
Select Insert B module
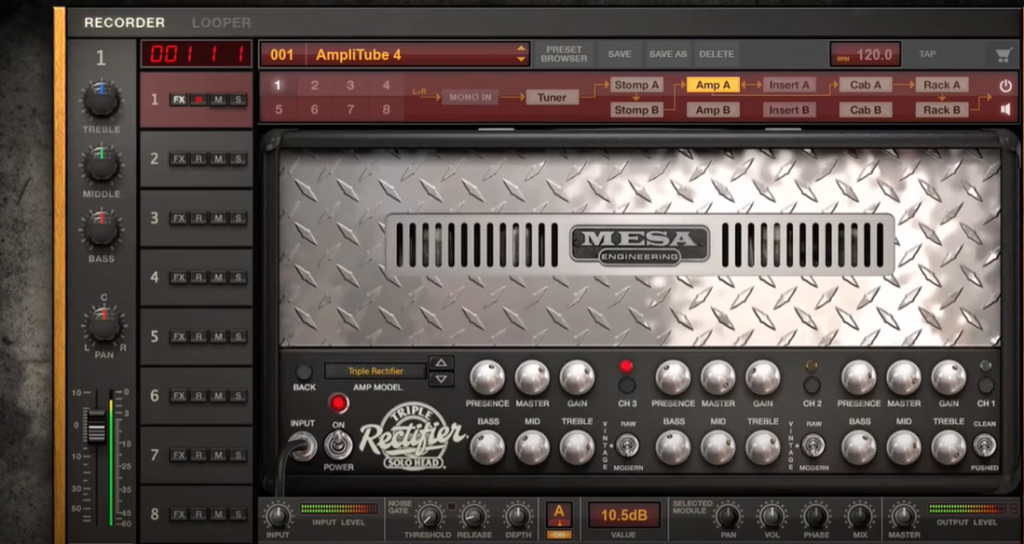pos(789,110)
